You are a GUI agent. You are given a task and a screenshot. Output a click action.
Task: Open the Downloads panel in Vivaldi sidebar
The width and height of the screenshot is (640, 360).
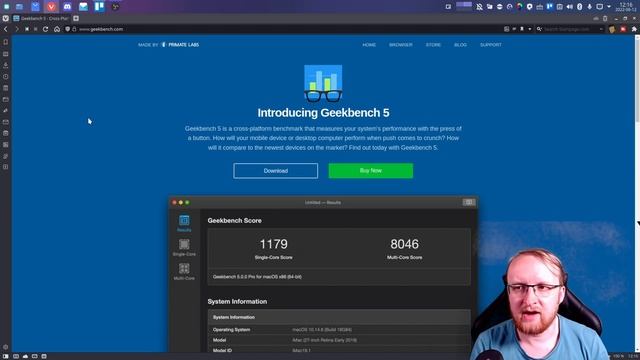(x=5, y=65)
